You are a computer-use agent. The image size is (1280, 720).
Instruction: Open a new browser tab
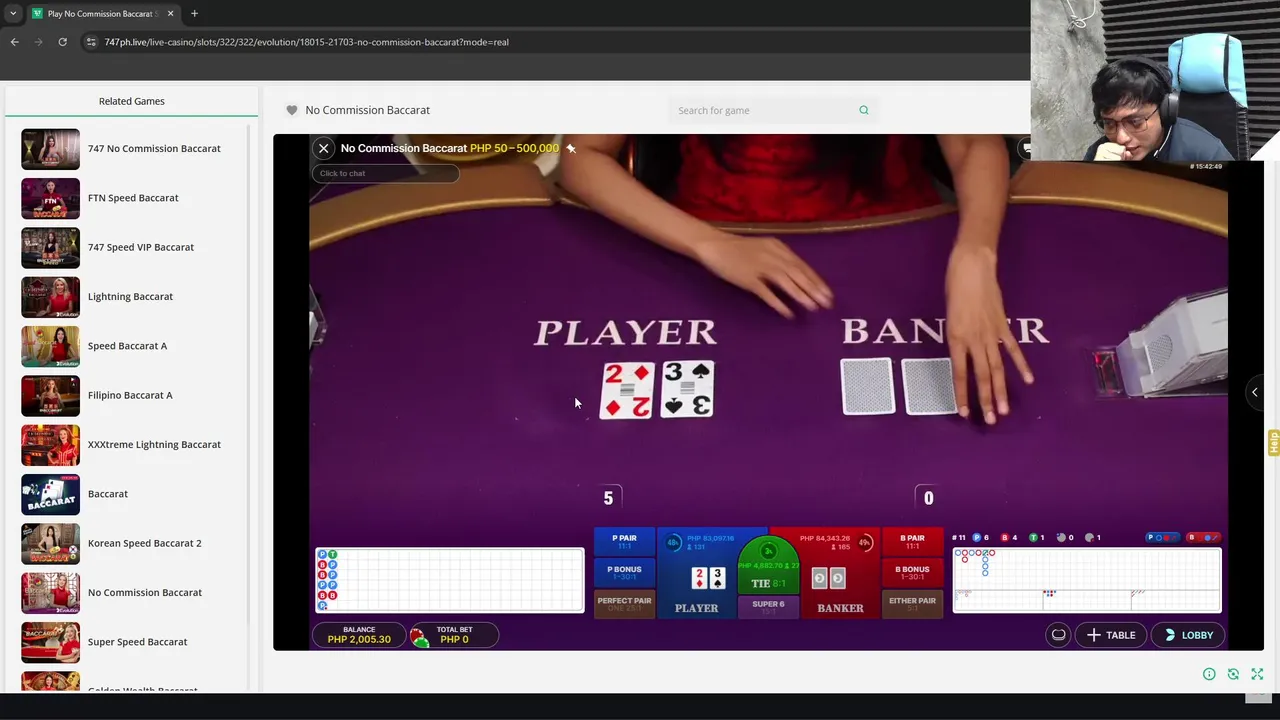(x=194, y=14)
